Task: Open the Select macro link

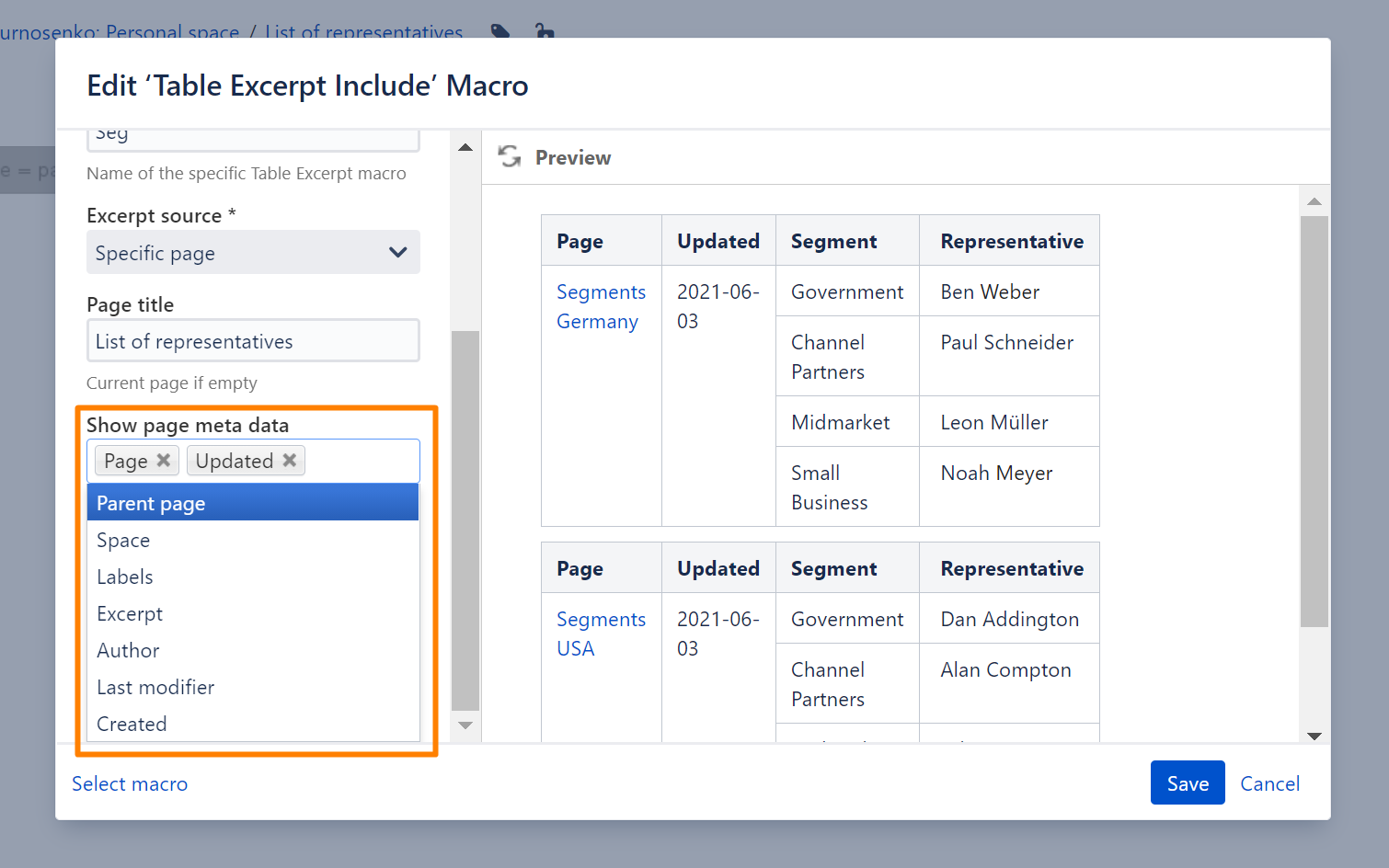Action: pos(130,783)
